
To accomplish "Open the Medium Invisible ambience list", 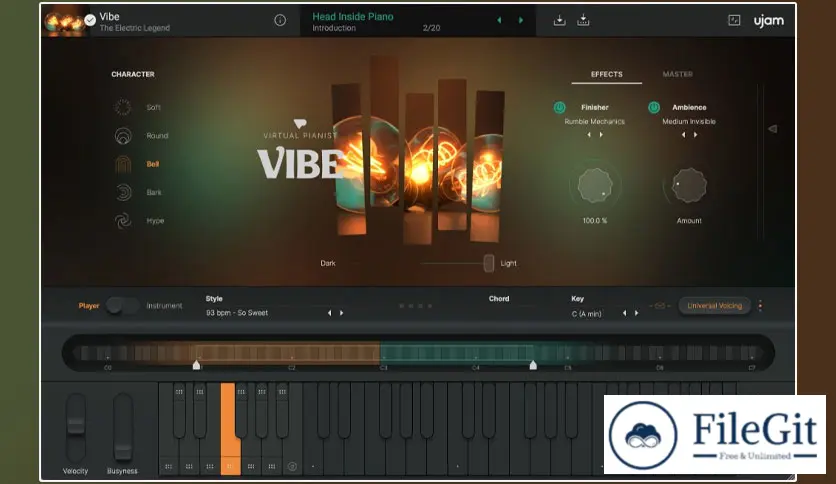I will click(689, 122).
